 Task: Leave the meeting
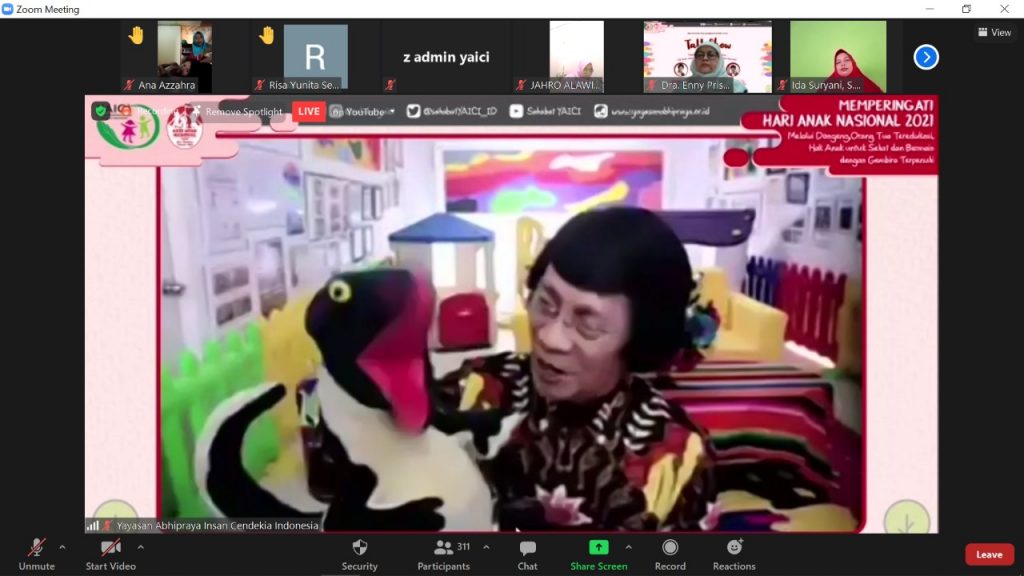[989, 555]
